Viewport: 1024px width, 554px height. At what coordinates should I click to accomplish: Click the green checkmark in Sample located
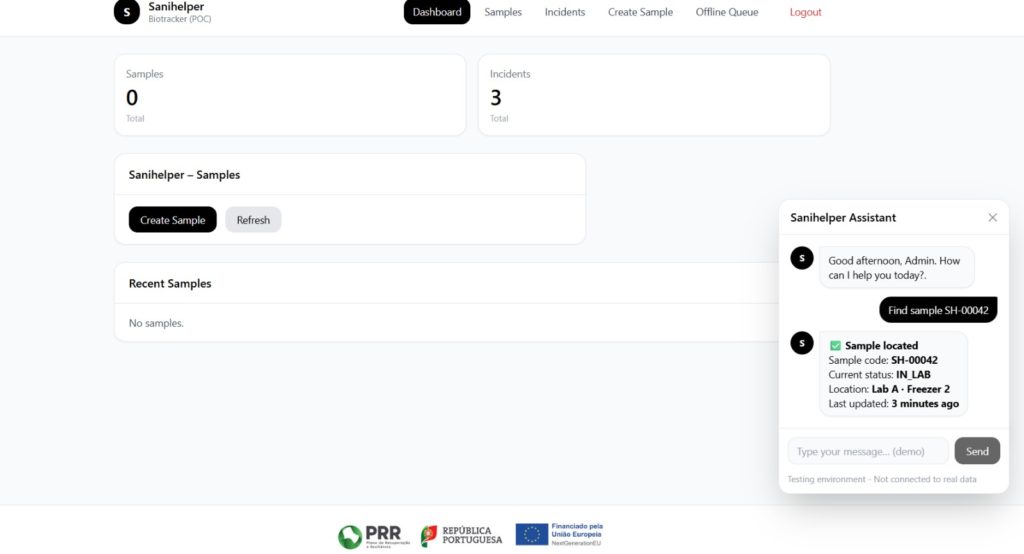[x=835, y=346]
